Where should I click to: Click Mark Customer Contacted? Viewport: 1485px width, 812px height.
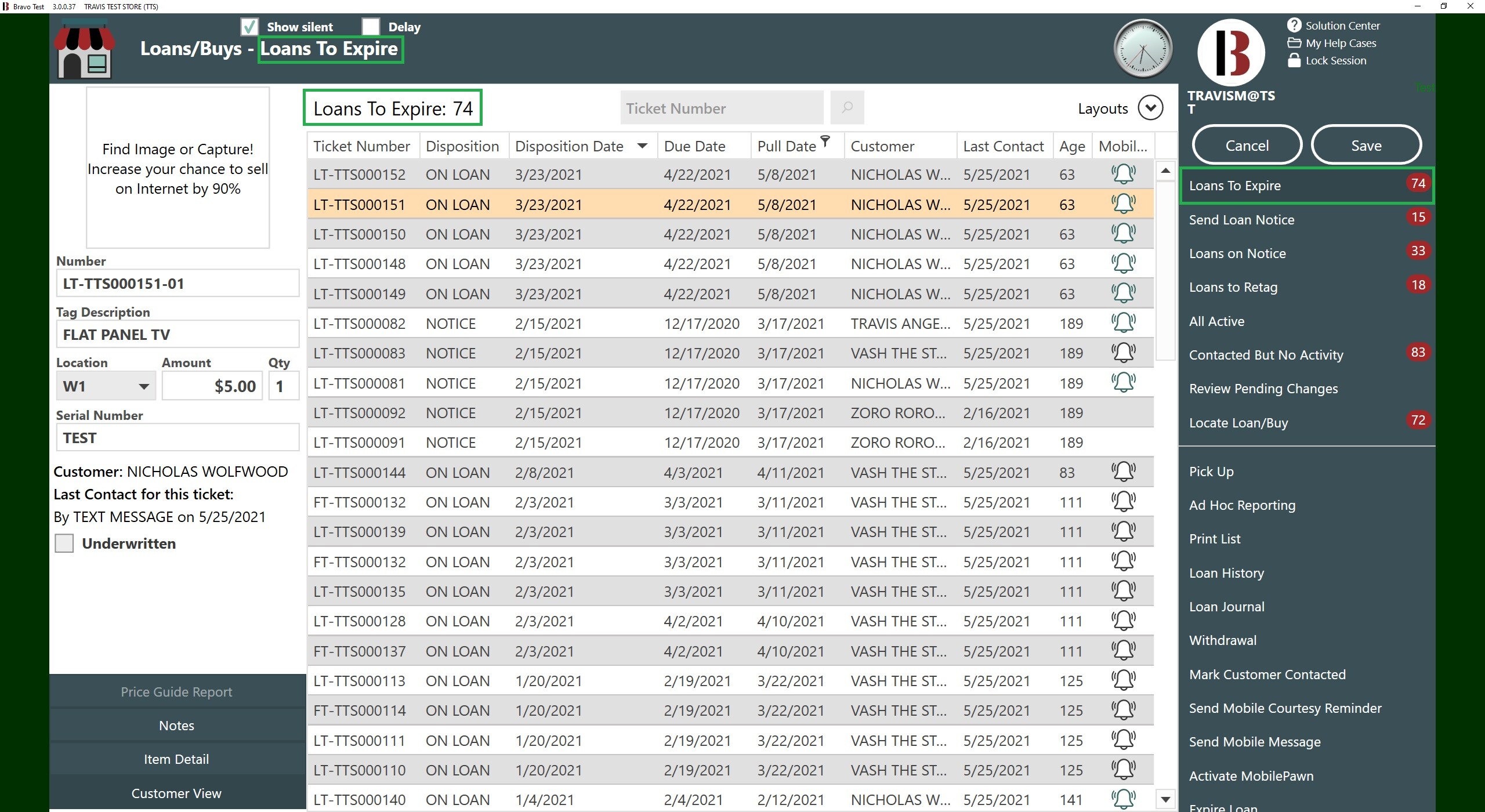[1267, 675]
